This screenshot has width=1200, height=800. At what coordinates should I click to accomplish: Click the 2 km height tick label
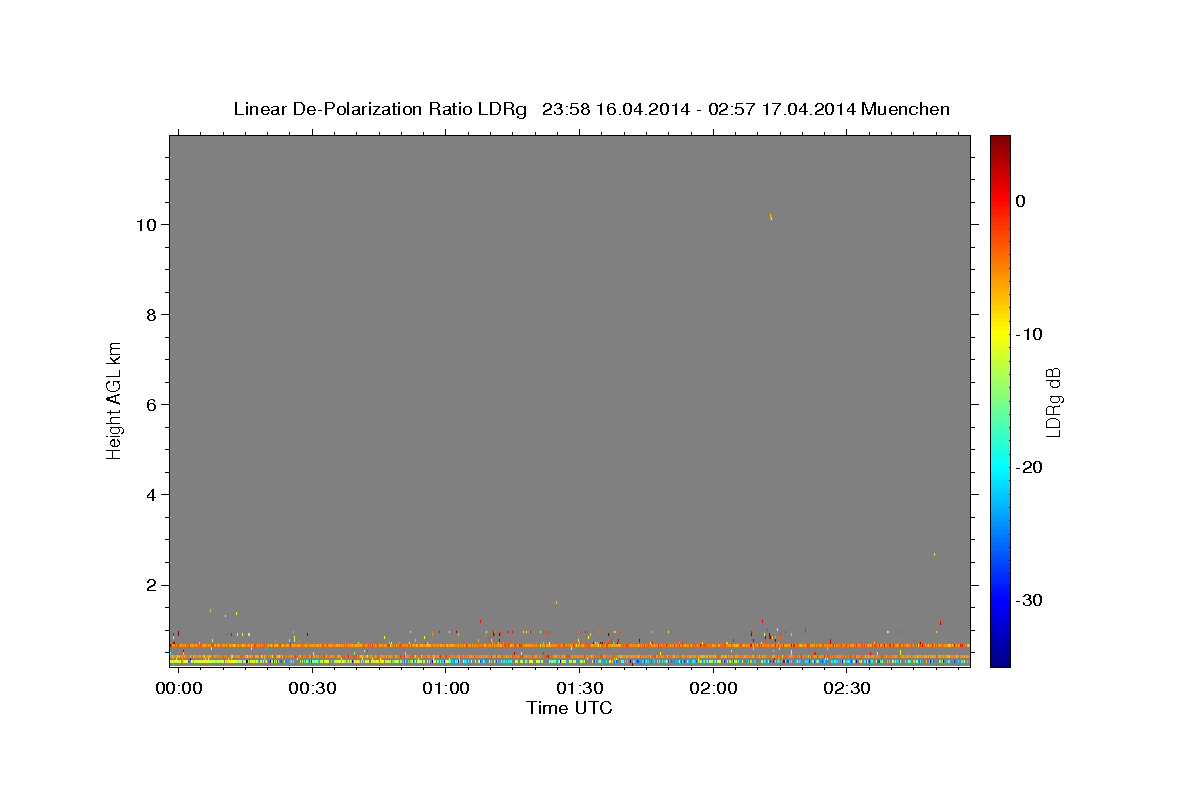pos(151,585)
